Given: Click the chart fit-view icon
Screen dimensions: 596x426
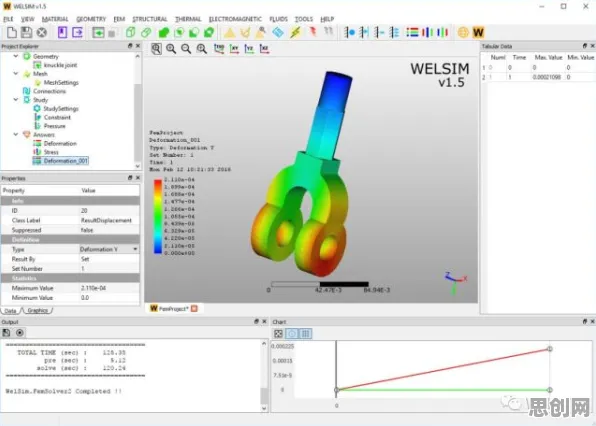Looking at the screenshot, I should pos(278,334).
